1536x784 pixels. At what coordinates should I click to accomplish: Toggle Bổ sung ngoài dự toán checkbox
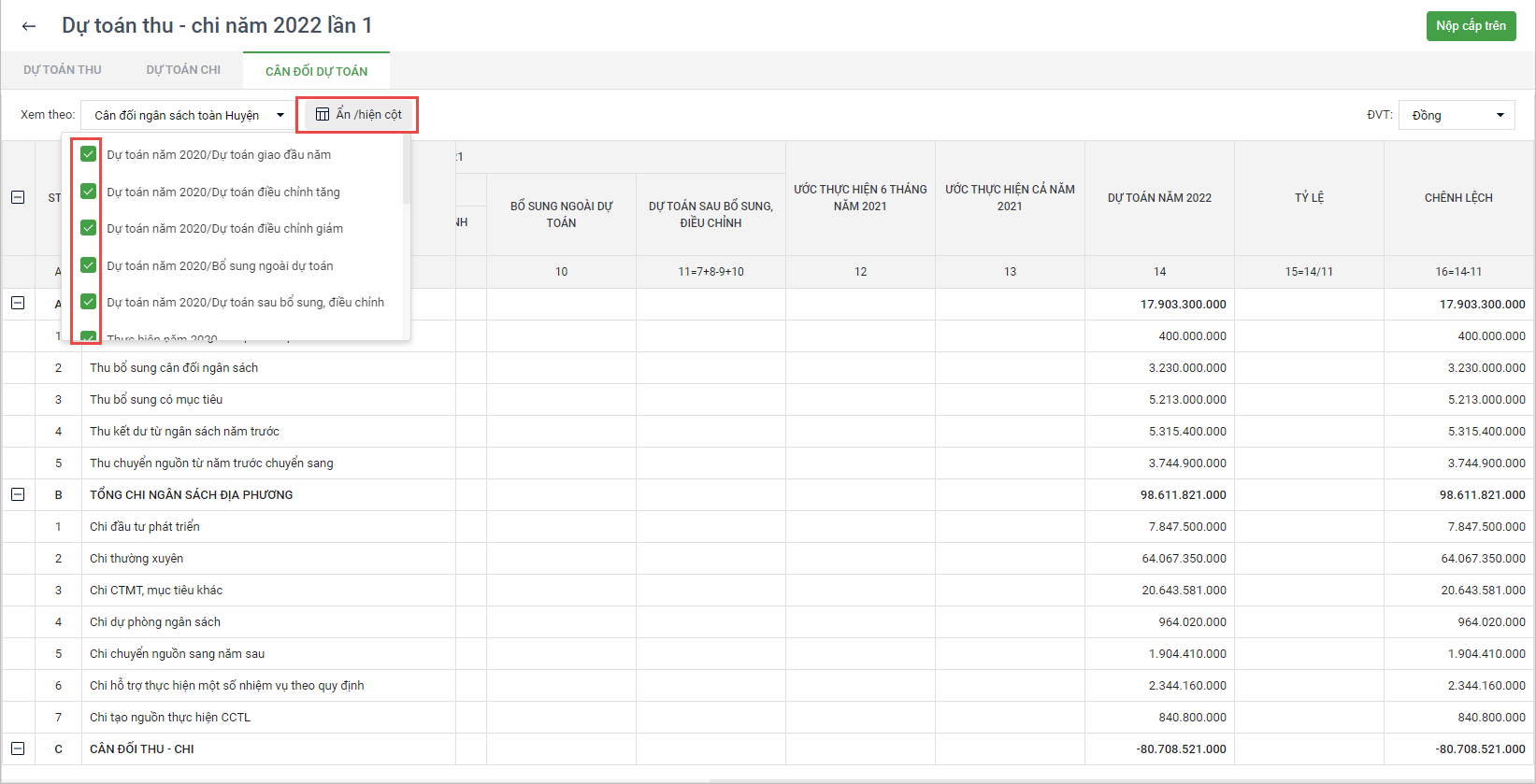point(89,265)
